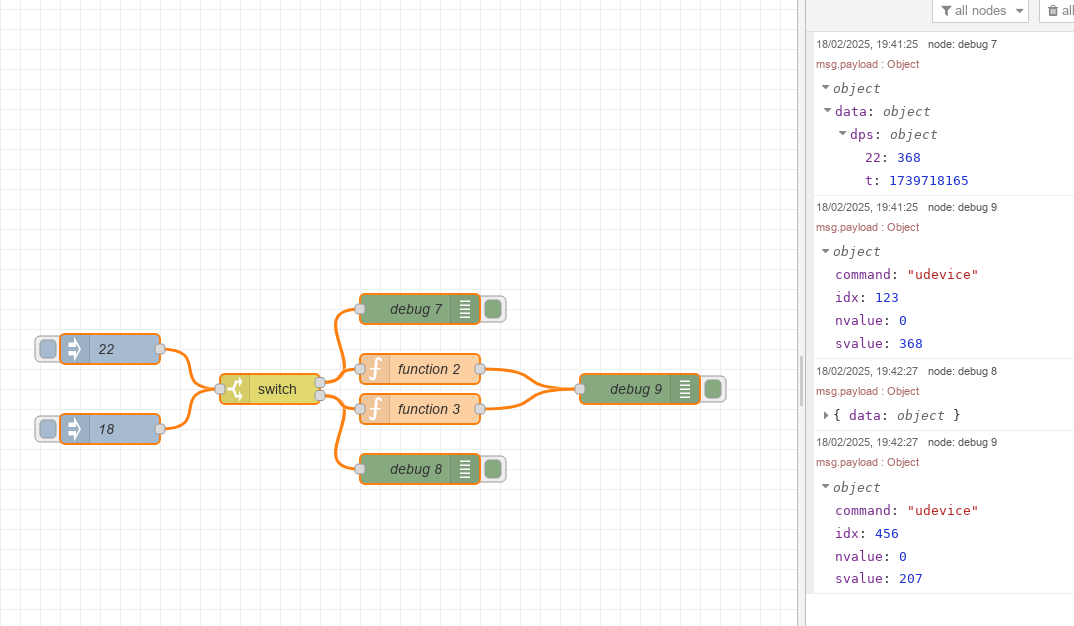Viewport: 1074px width, 626px height.
Task: Select the inject node 22 arrow icon
Action: point(74,349)
